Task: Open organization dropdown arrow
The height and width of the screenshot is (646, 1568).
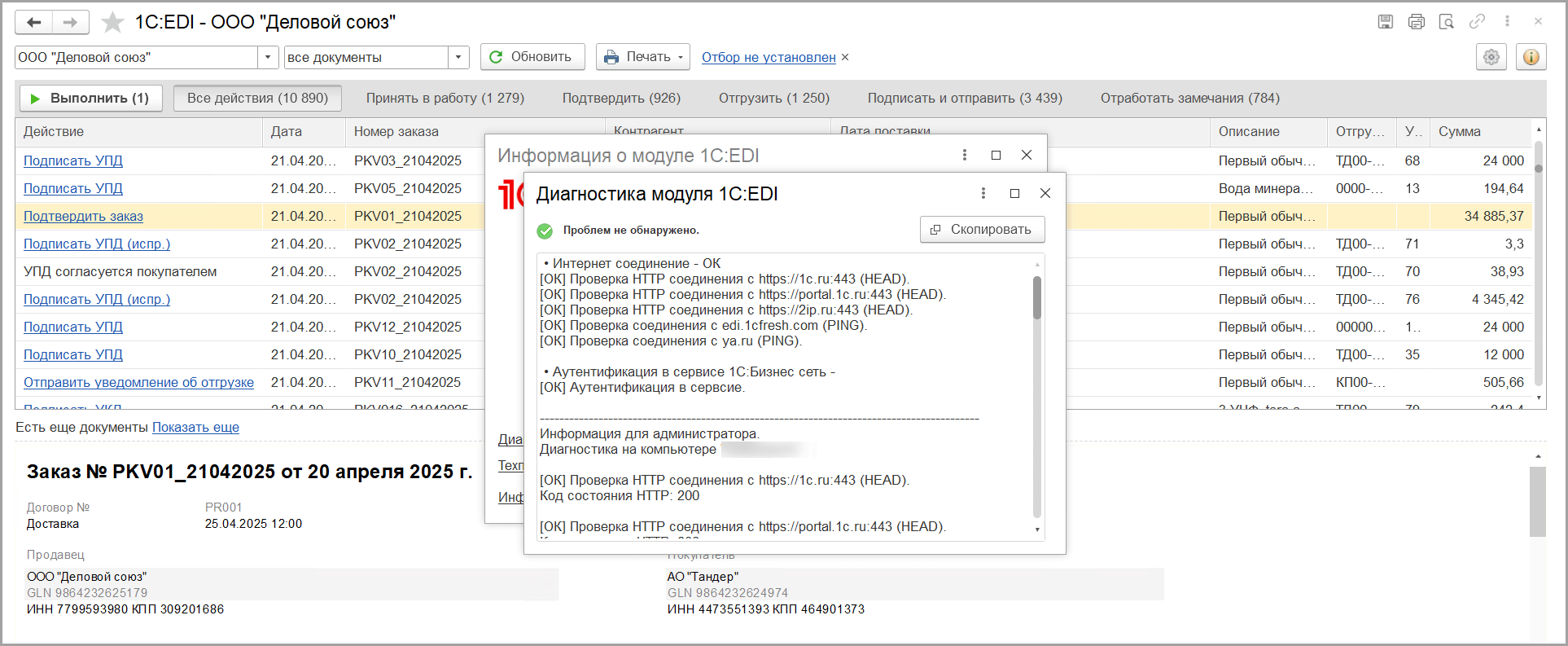Action: pyautogui.click(x=268, y=57)
